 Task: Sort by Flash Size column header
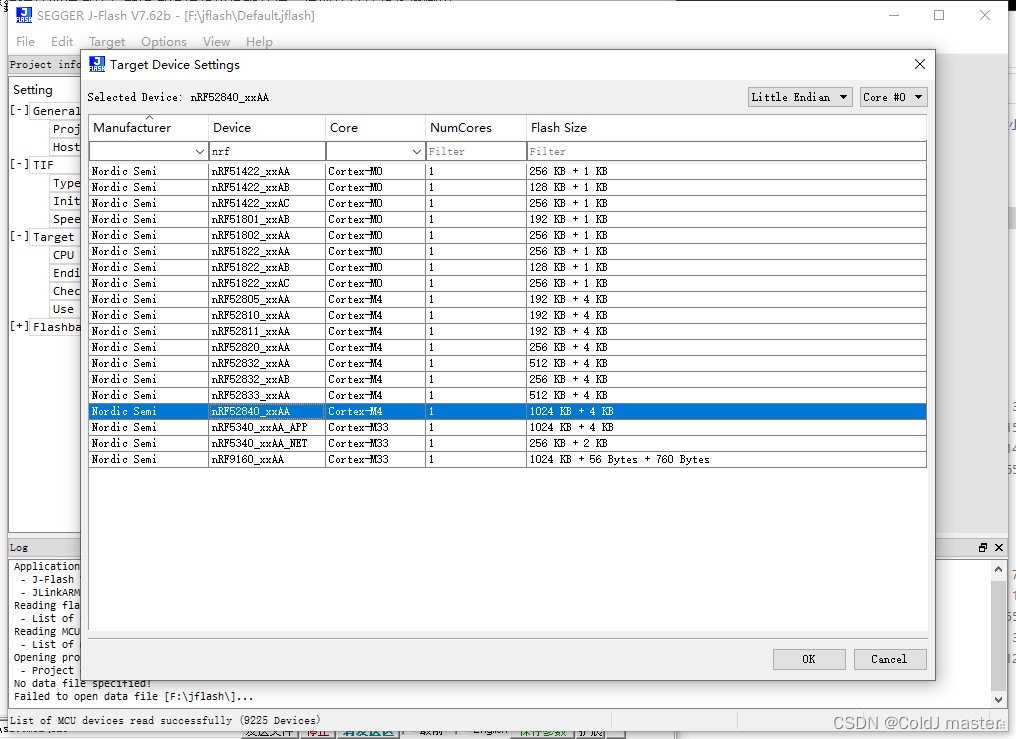tap(726, 128)
